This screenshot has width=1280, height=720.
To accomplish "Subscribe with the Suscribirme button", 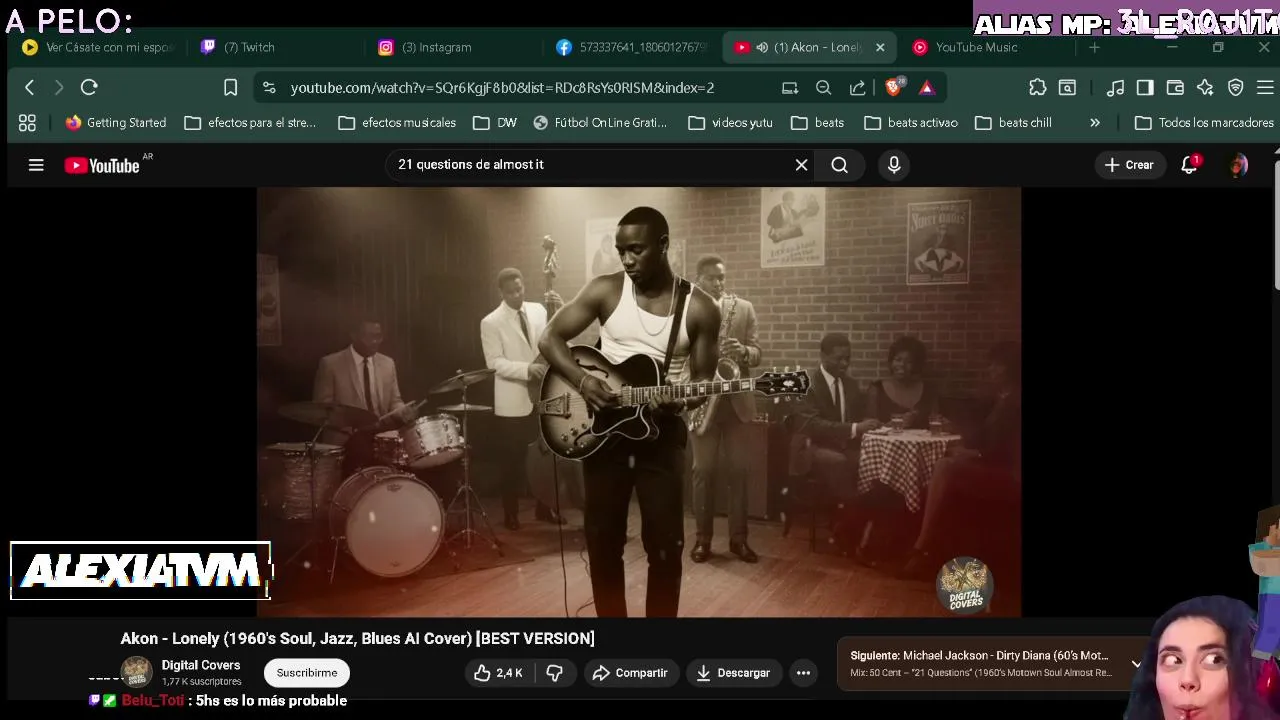I will click(x=307, y=673).
